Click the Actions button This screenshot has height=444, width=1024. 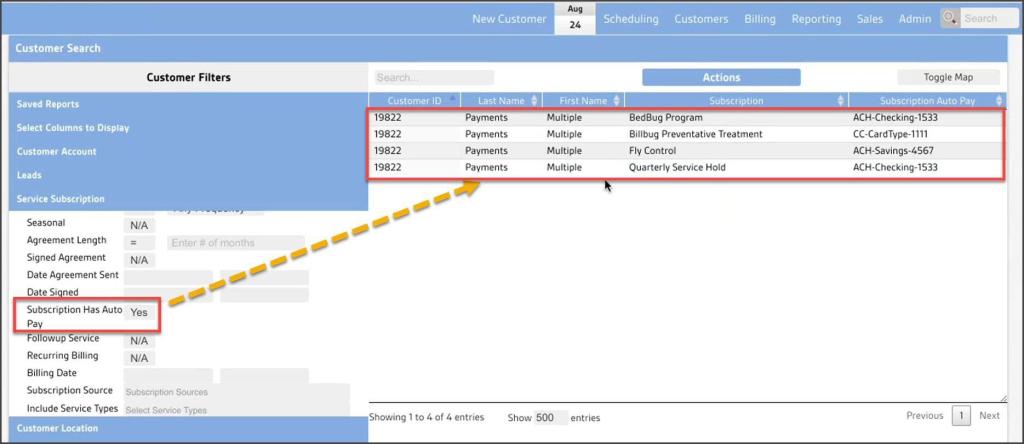pyautogui.click(x=721, y=77)
